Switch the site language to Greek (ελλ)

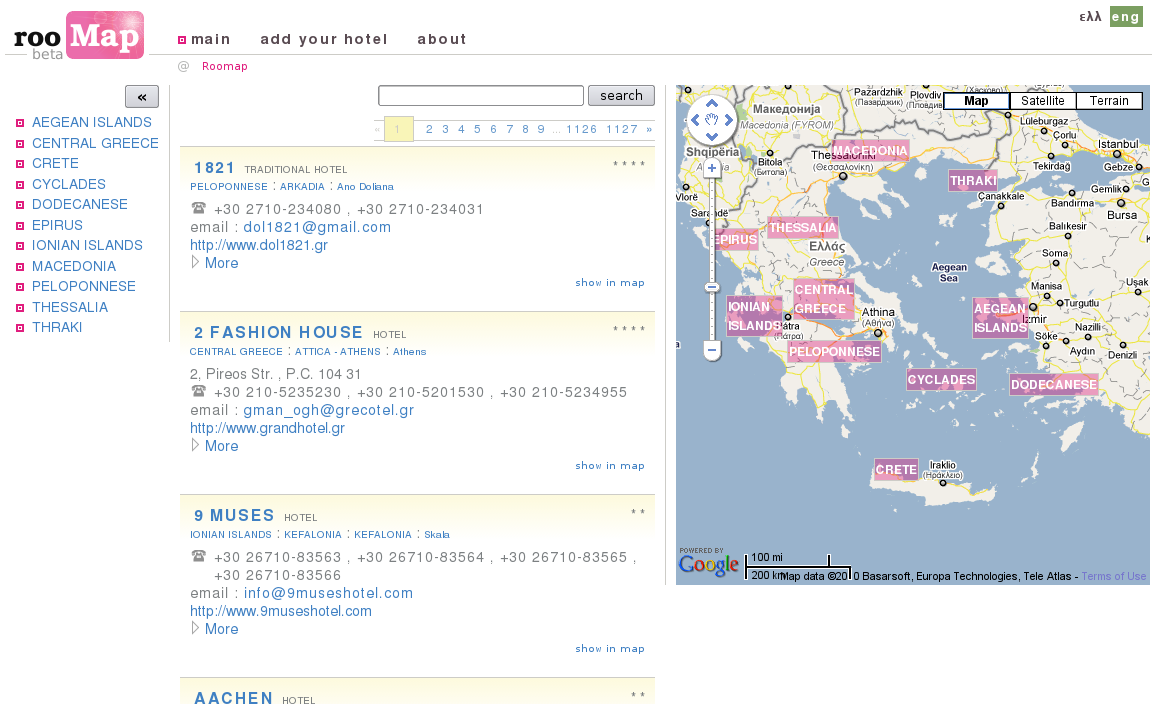[x=1090, y=17]
